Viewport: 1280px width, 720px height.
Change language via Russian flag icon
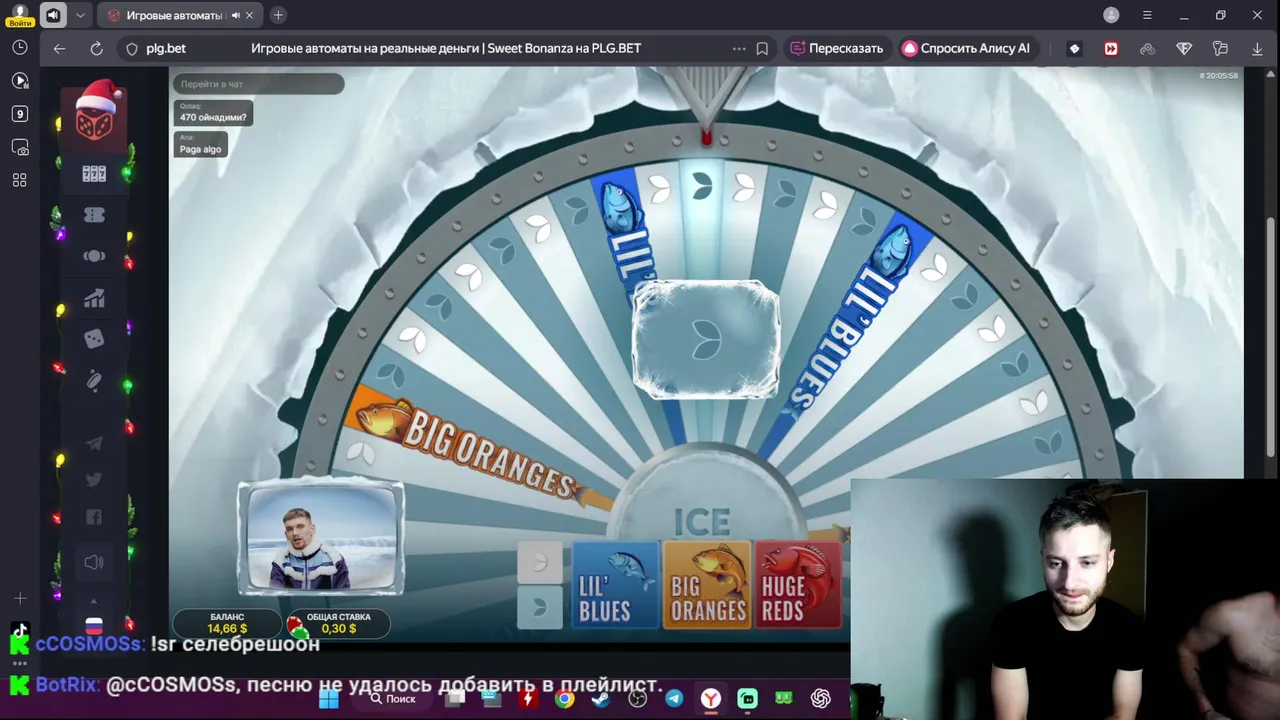[94, 627]
